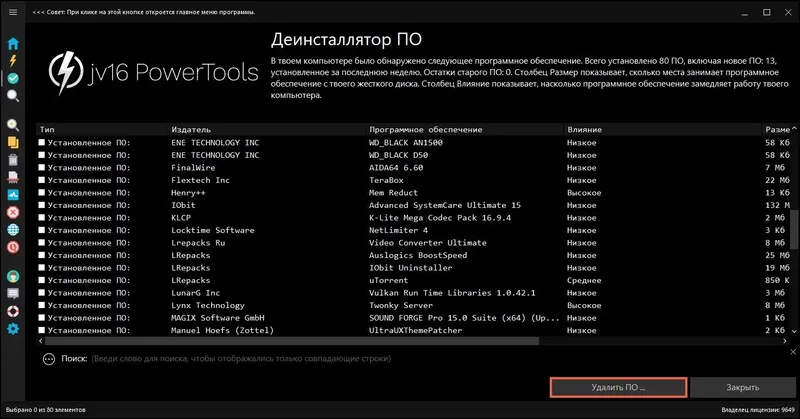This screenshot has width=800, height=419.
Task: Sort by the Влияние column header
Action: coord(663,130)
